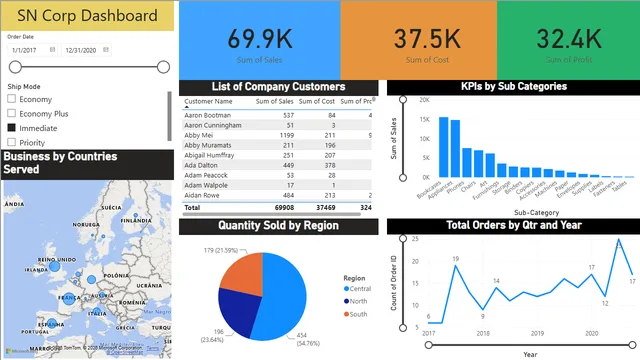The width and height of the screenshot is (640, 360).
Task: Click top handle of Count of Order ID slider
Action: (403, 238)
